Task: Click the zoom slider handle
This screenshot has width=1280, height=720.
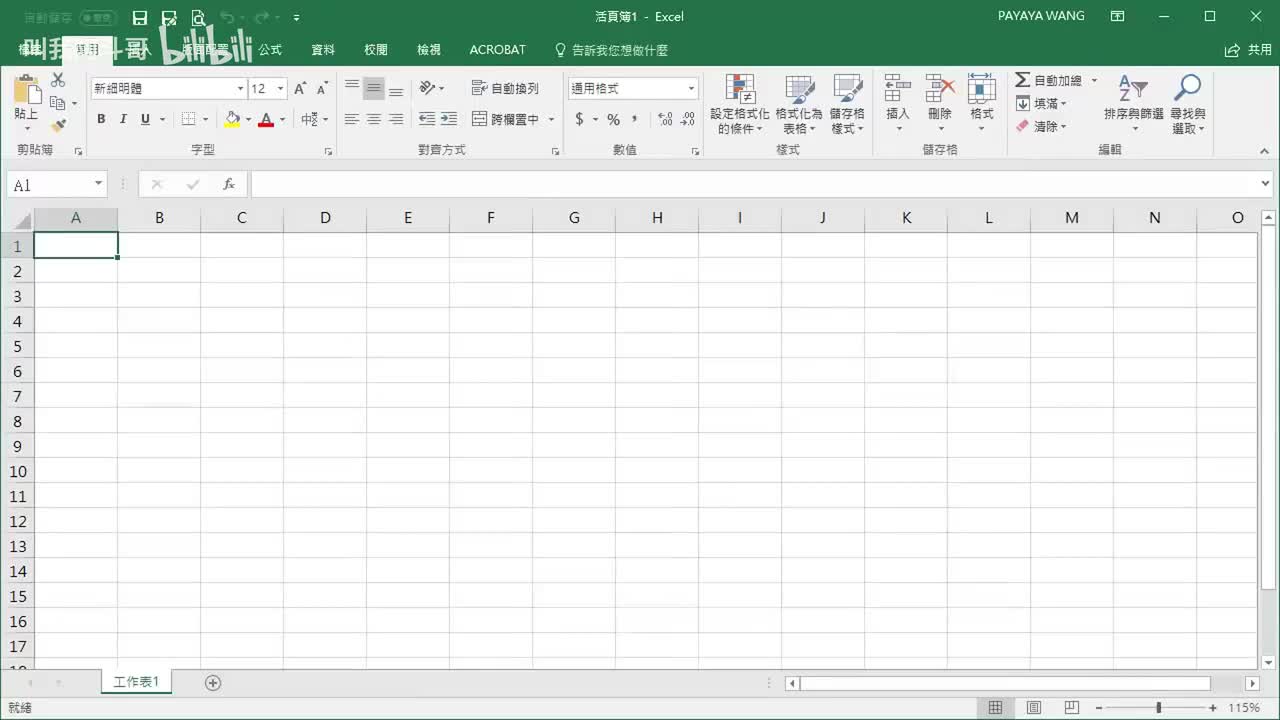Action: point(1159,708)
